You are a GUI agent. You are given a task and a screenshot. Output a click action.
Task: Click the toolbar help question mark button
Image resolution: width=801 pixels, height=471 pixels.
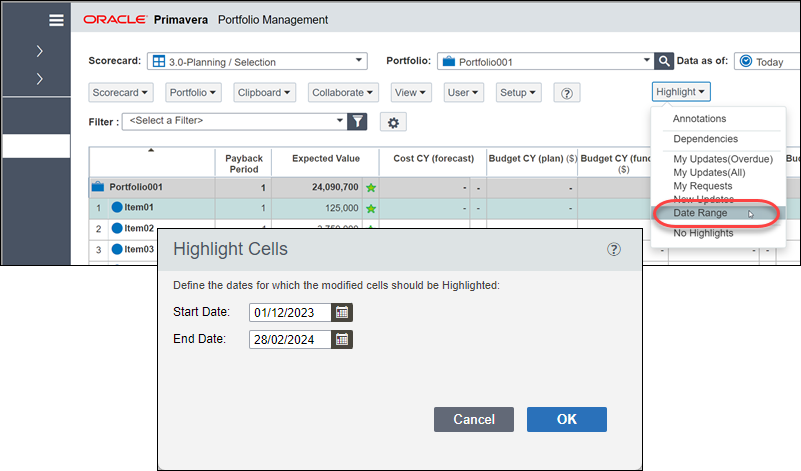(x=567, y=93)
